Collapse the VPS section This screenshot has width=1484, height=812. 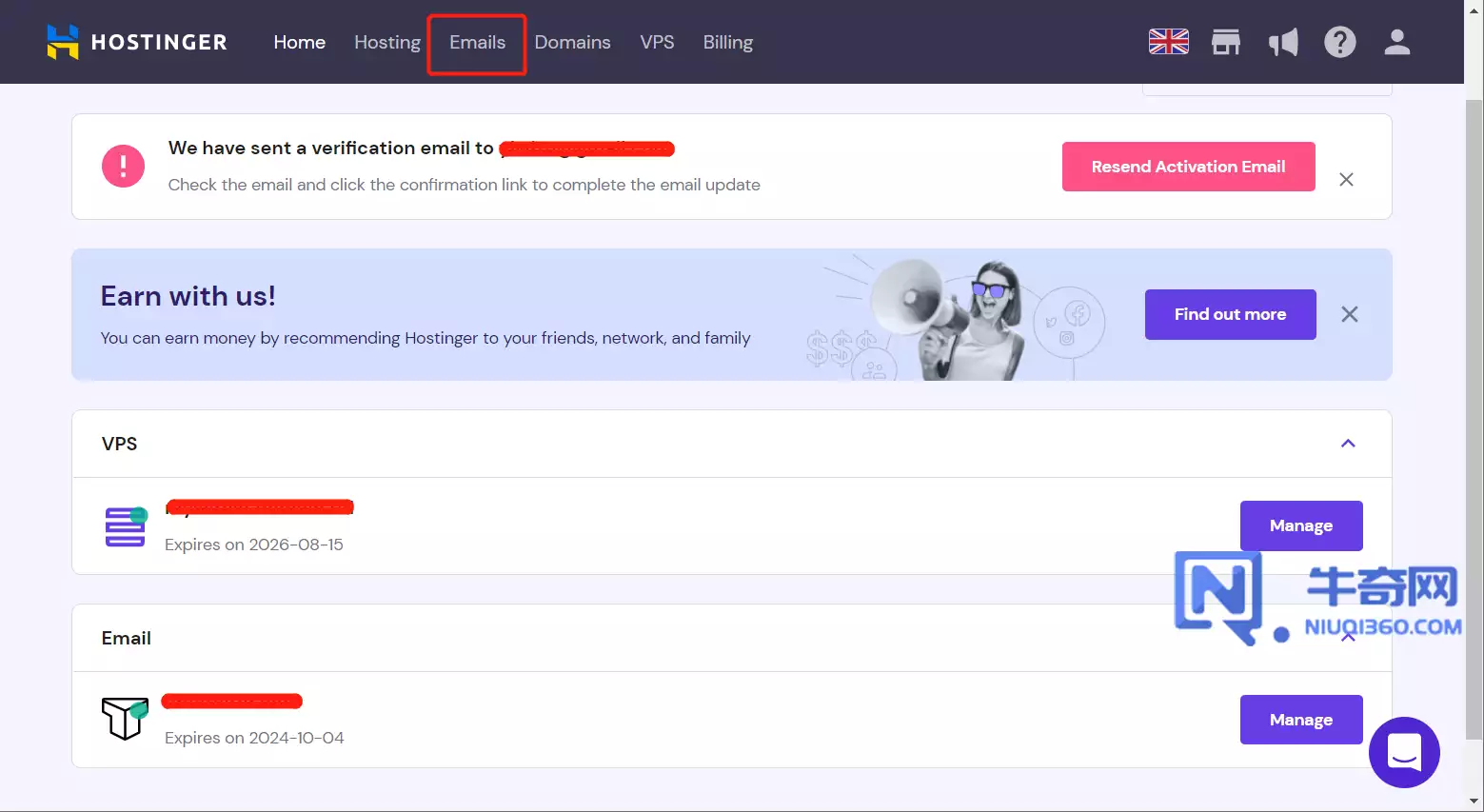pos(1348,444)
